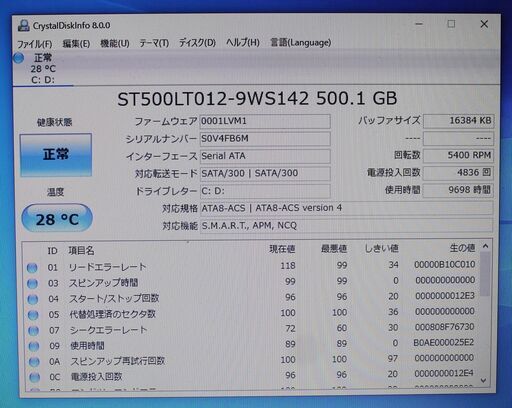Click the ID column header
Screen dimensions: 512x408
pyautogui.click(x=53, y=251)
